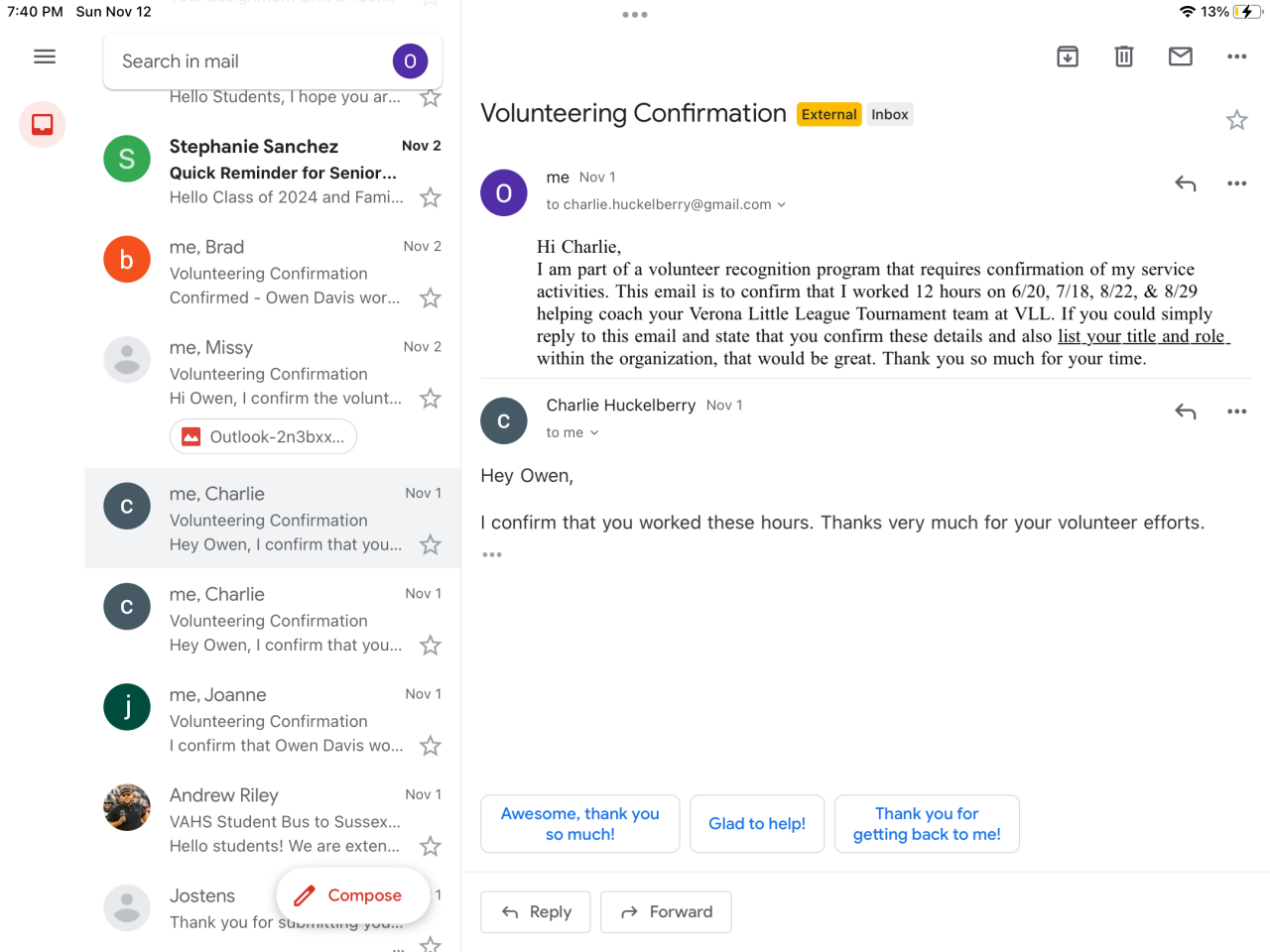This screenshot has width=1270, height=952.
Task: Select the red inbox icon in sidebar
Action: tap(43, 125)
